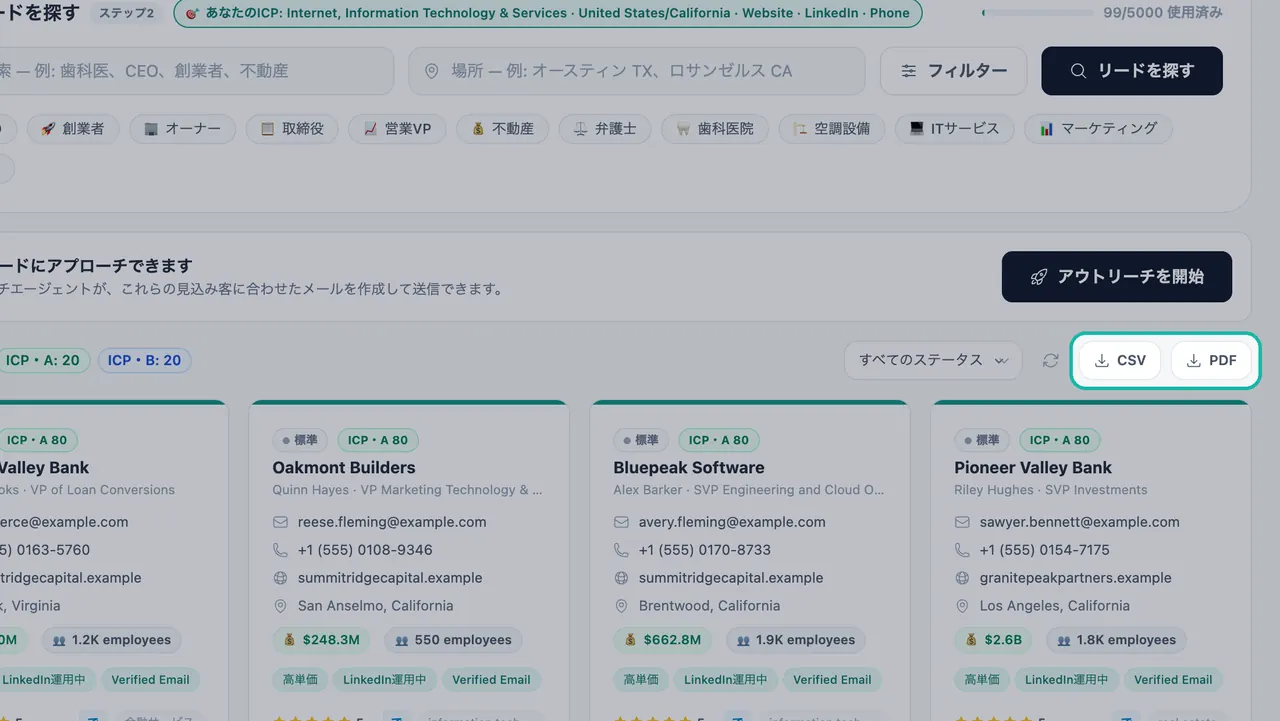
Task: Click the refresh icon beside the status dropdown
Action: [x=1050, y=361]
